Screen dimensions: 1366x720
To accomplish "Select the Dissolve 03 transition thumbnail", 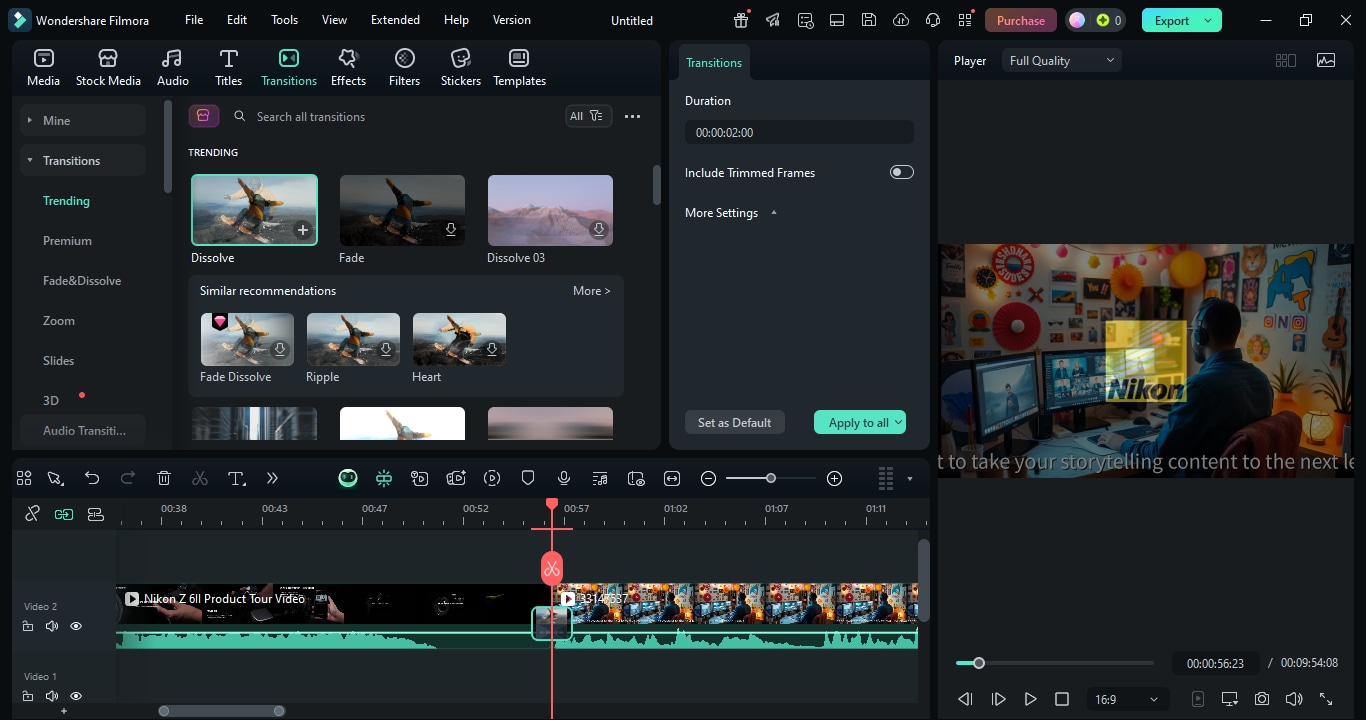I will coord(550,211).
